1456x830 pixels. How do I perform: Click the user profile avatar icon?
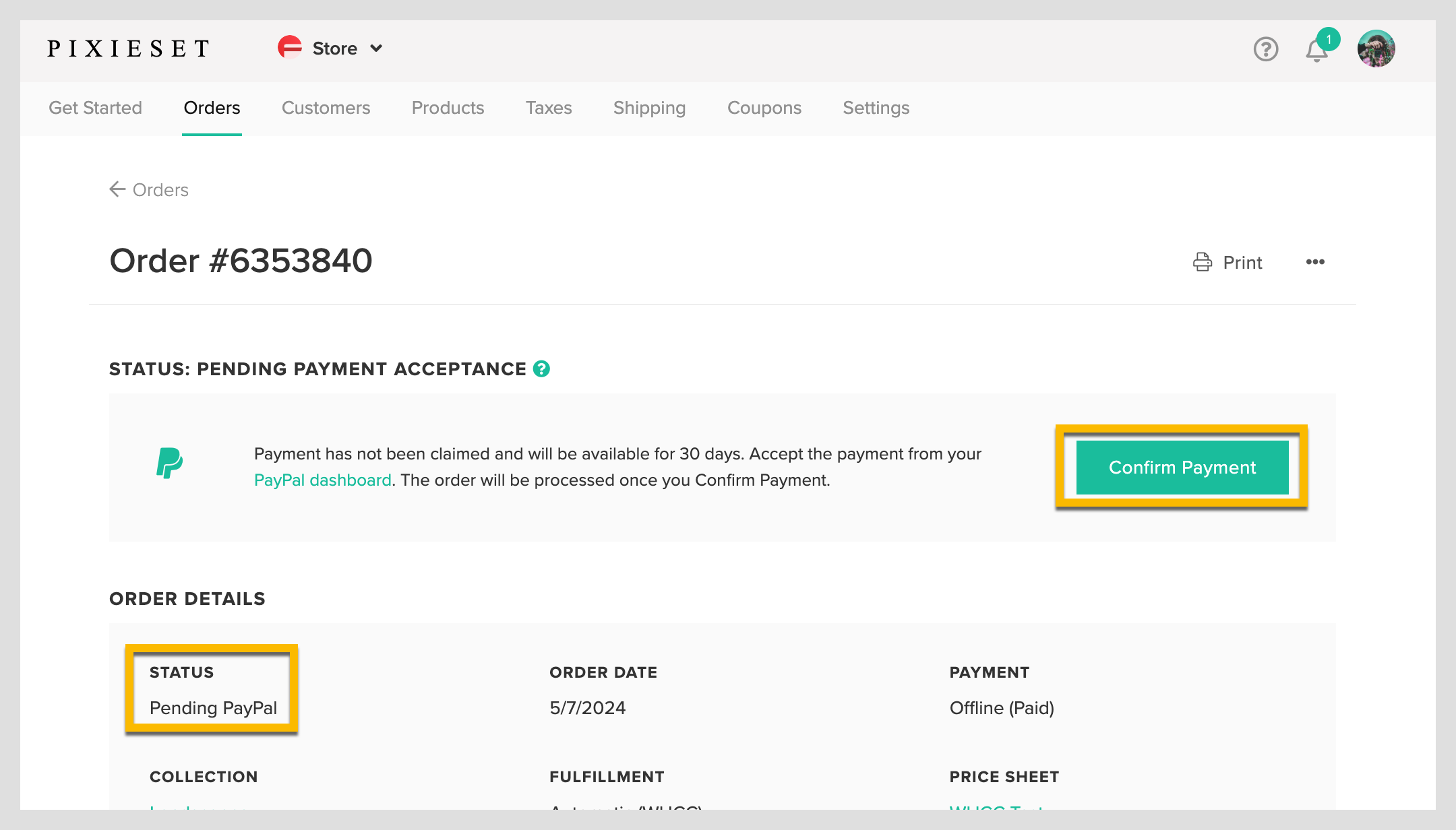pos(1378,47)
